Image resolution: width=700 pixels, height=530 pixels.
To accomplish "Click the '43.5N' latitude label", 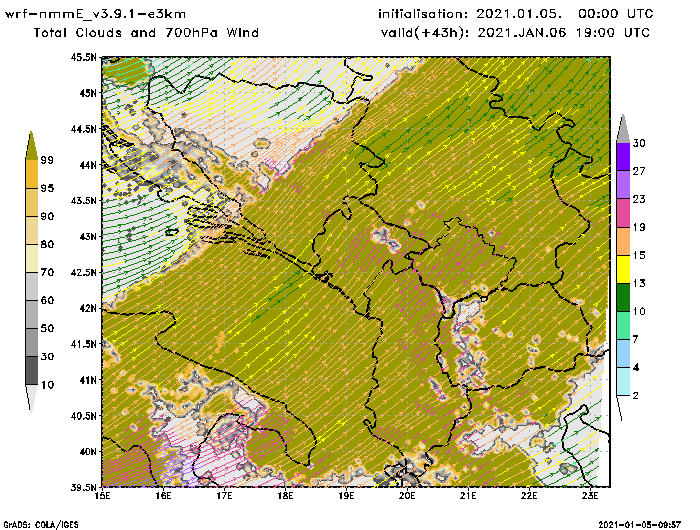I will pyautogui.click(x=83, y=200).
